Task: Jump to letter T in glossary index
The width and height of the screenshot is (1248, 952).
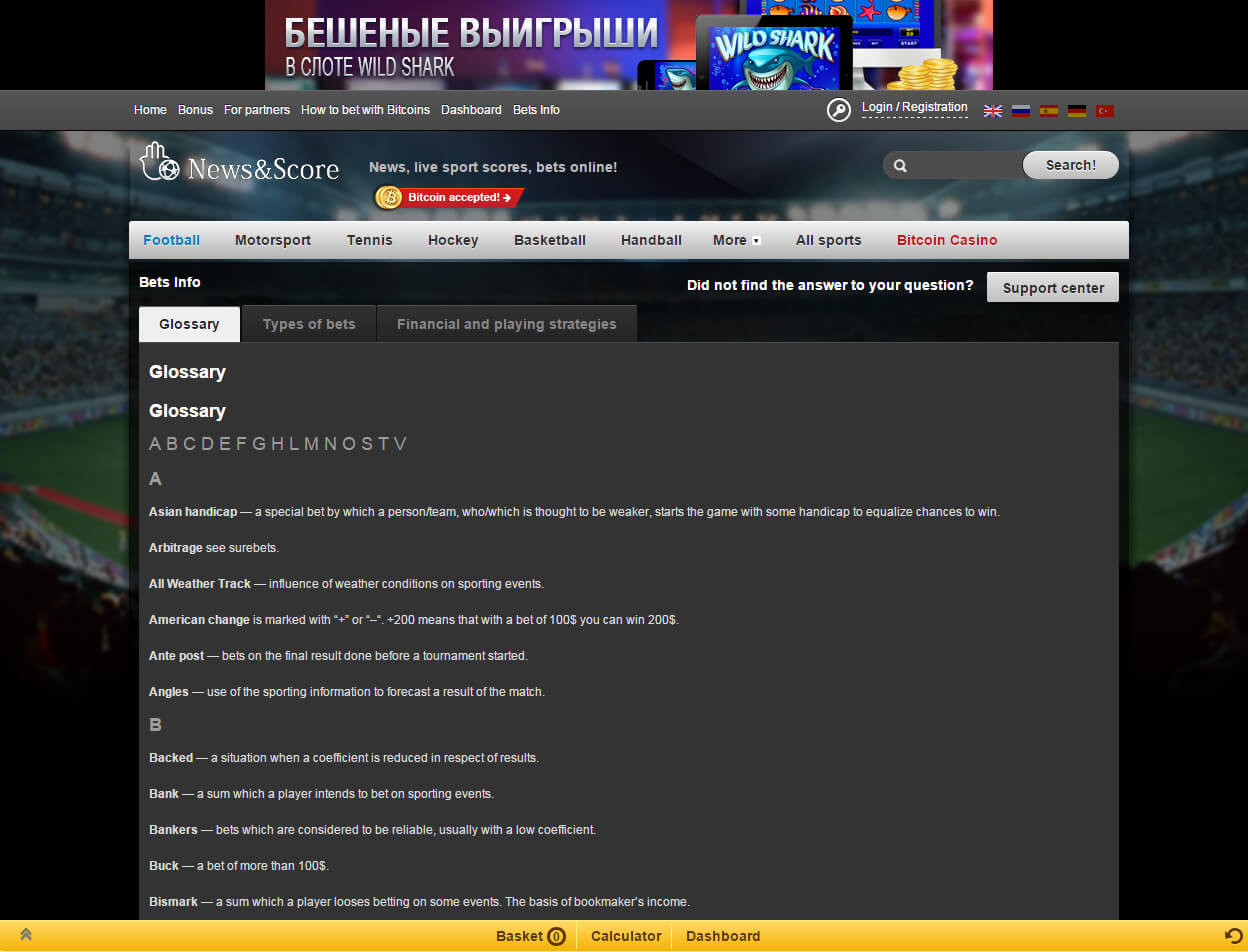Action: coord(383,444)
